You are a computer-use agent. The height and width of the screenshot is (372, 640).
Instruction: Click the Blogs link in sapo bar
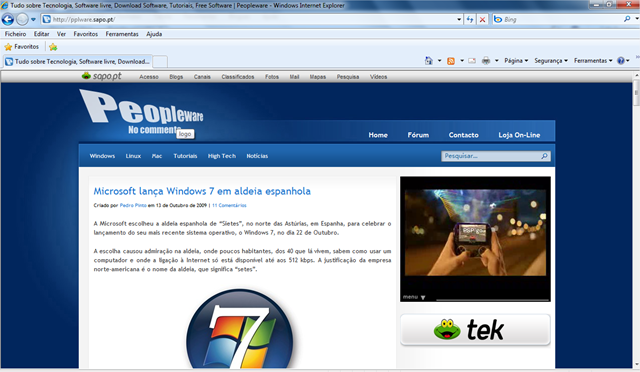(x=176, y=77)
